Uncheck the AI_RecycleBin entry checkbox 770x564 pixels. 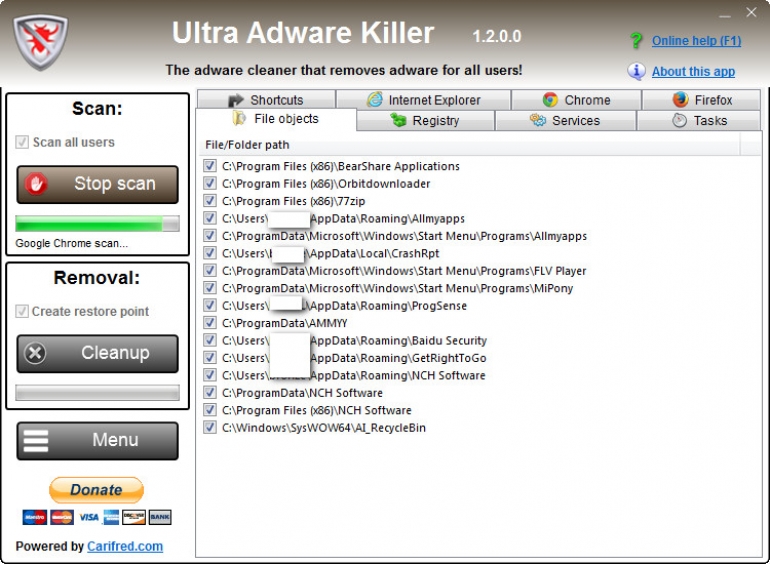(x=210, y=428)
